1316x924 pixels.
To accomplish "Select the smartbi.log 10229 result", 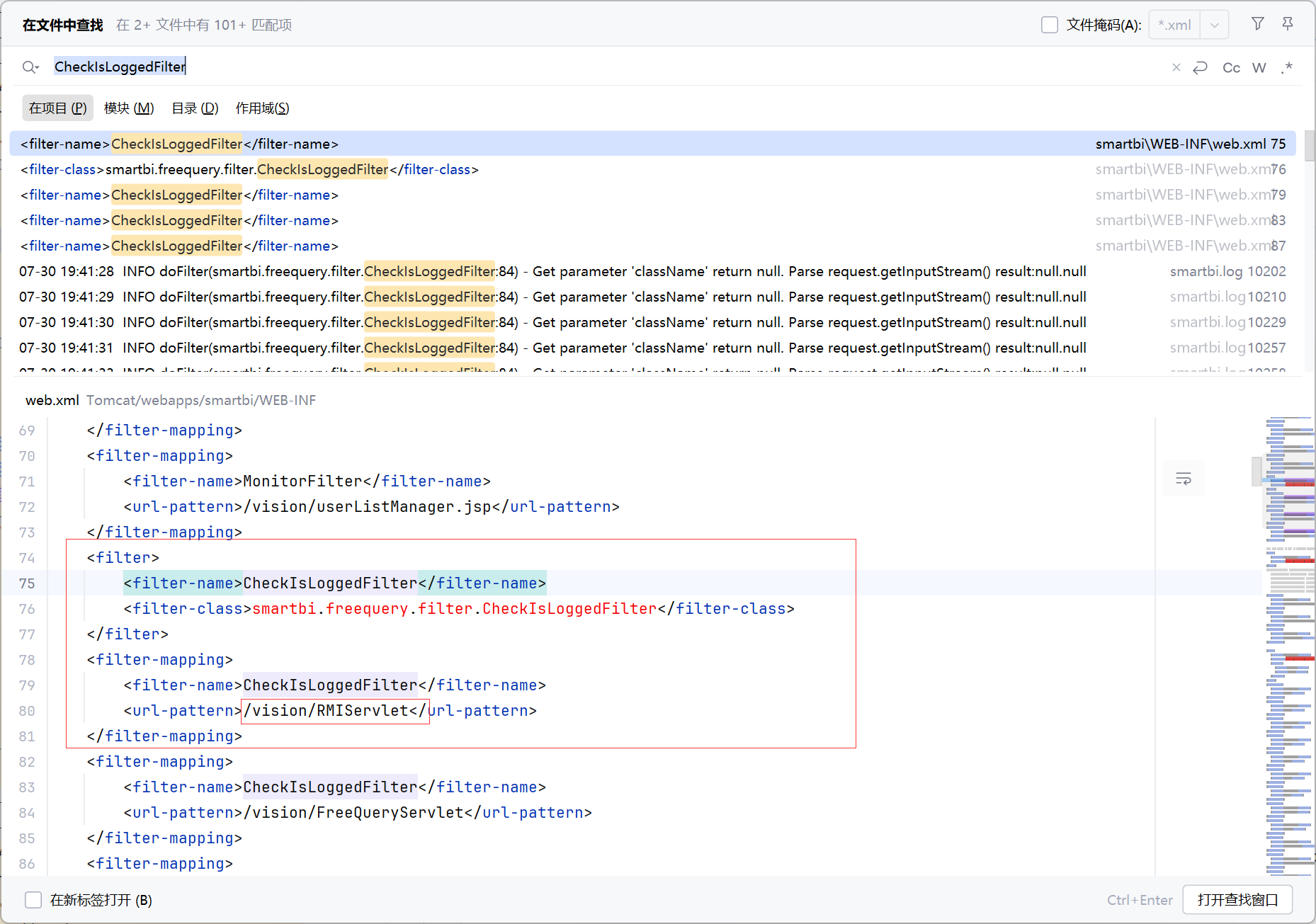I will coord(652,322).
